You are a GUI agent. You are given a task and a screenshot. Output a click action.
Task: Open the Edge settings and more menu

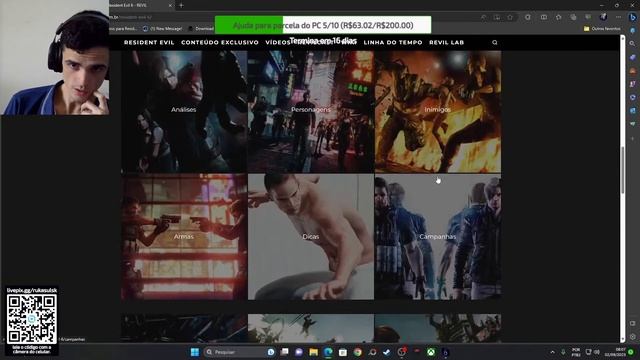618,17
